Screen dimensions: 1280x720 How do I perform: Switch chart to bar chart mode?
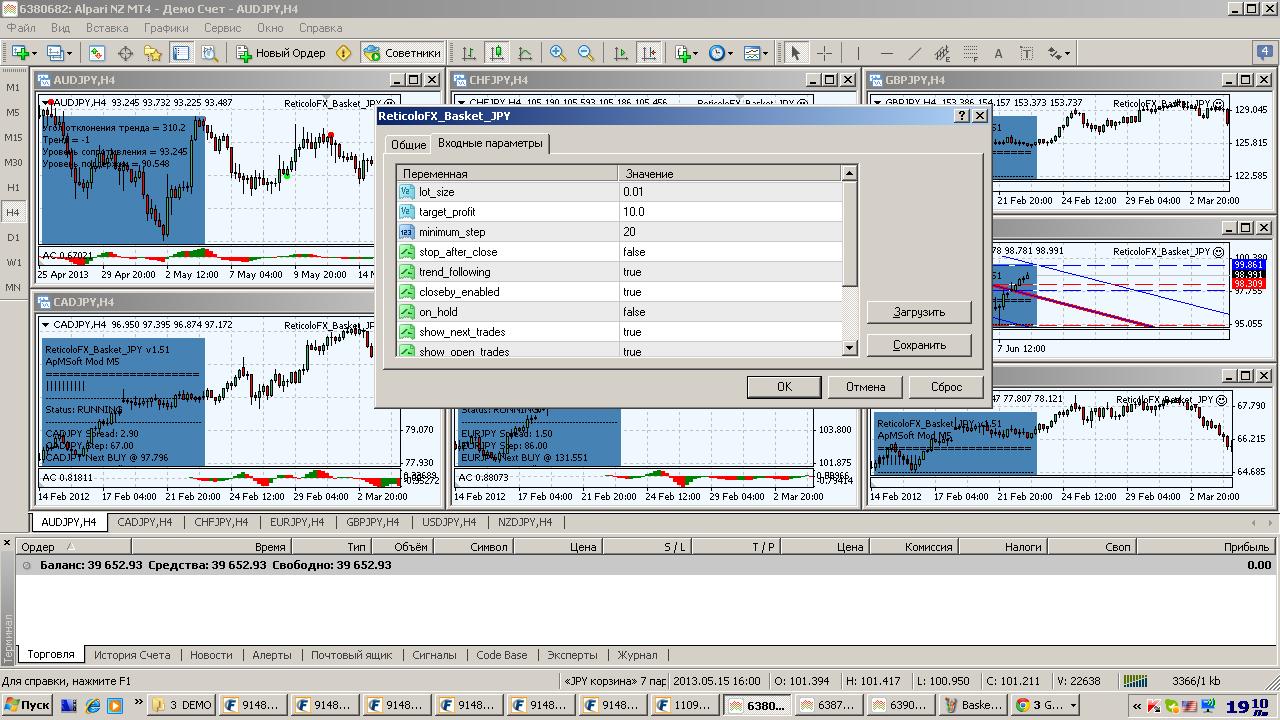click(469, 53)
